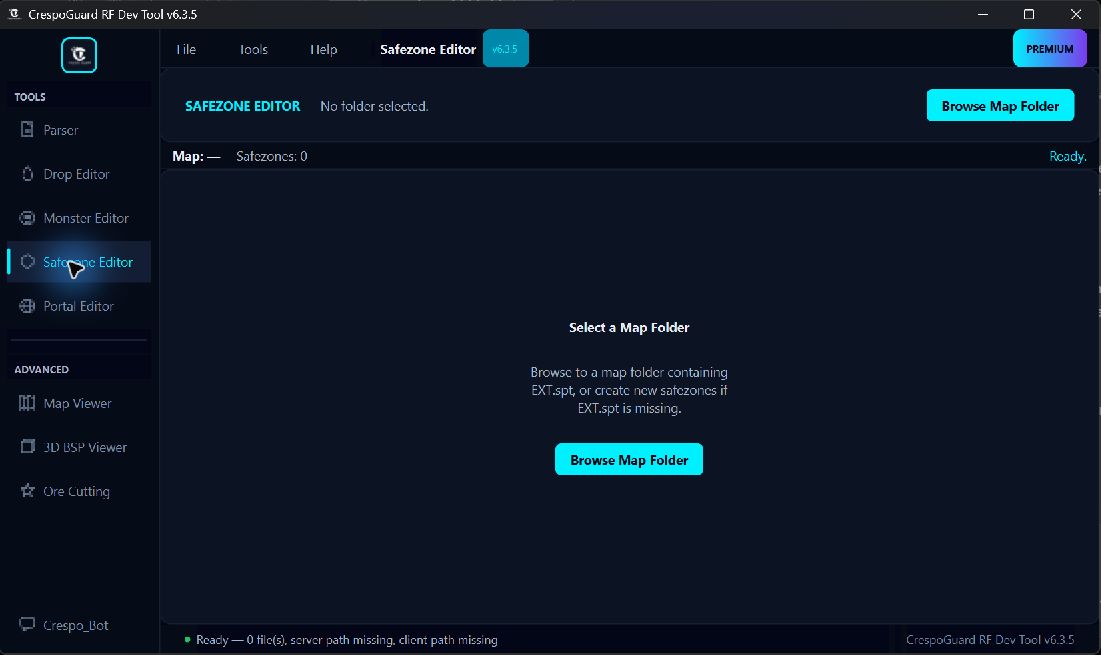
Task: Select the Drop Editor icon
Action: point(27,174)
